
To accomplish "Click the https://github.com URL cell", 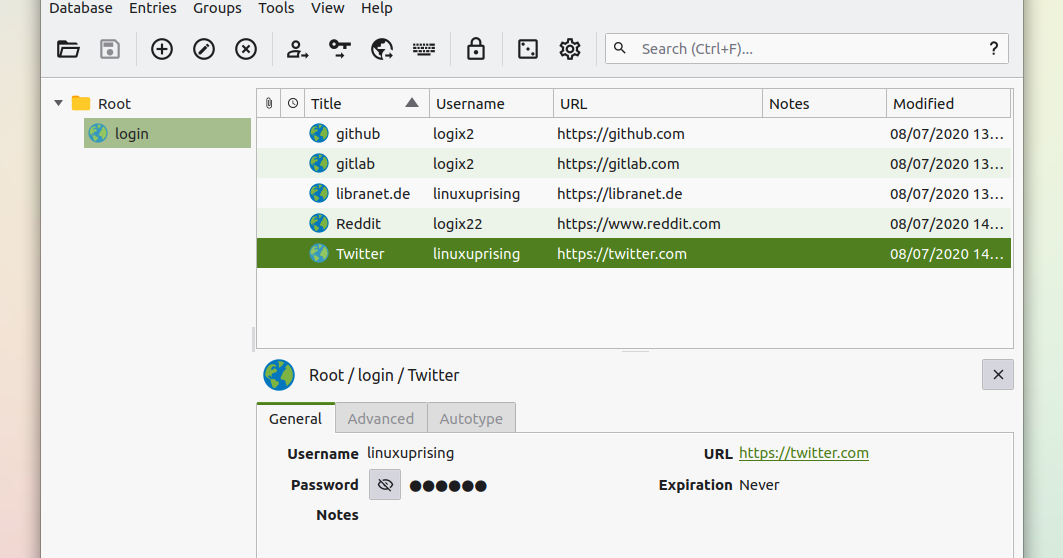I will [x=621, y=134].
